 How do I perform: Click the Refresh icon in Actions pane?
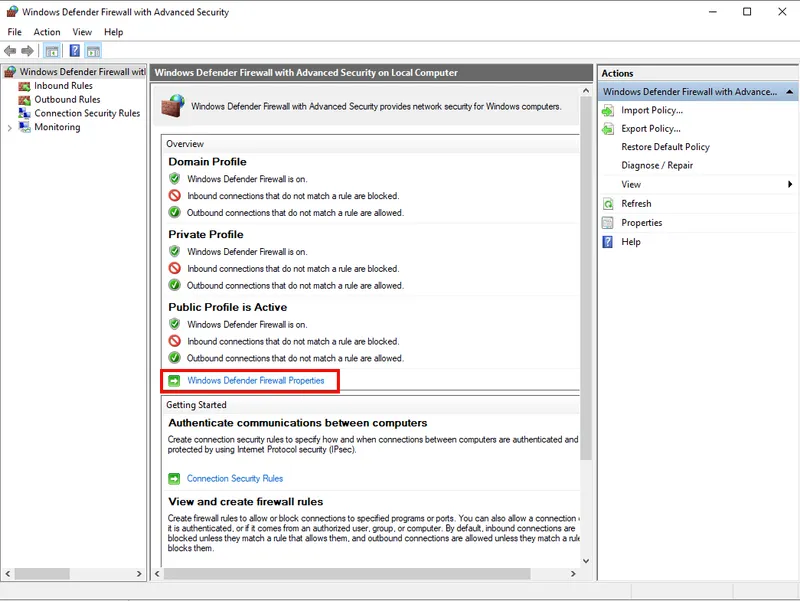click(x=608, y=204)
